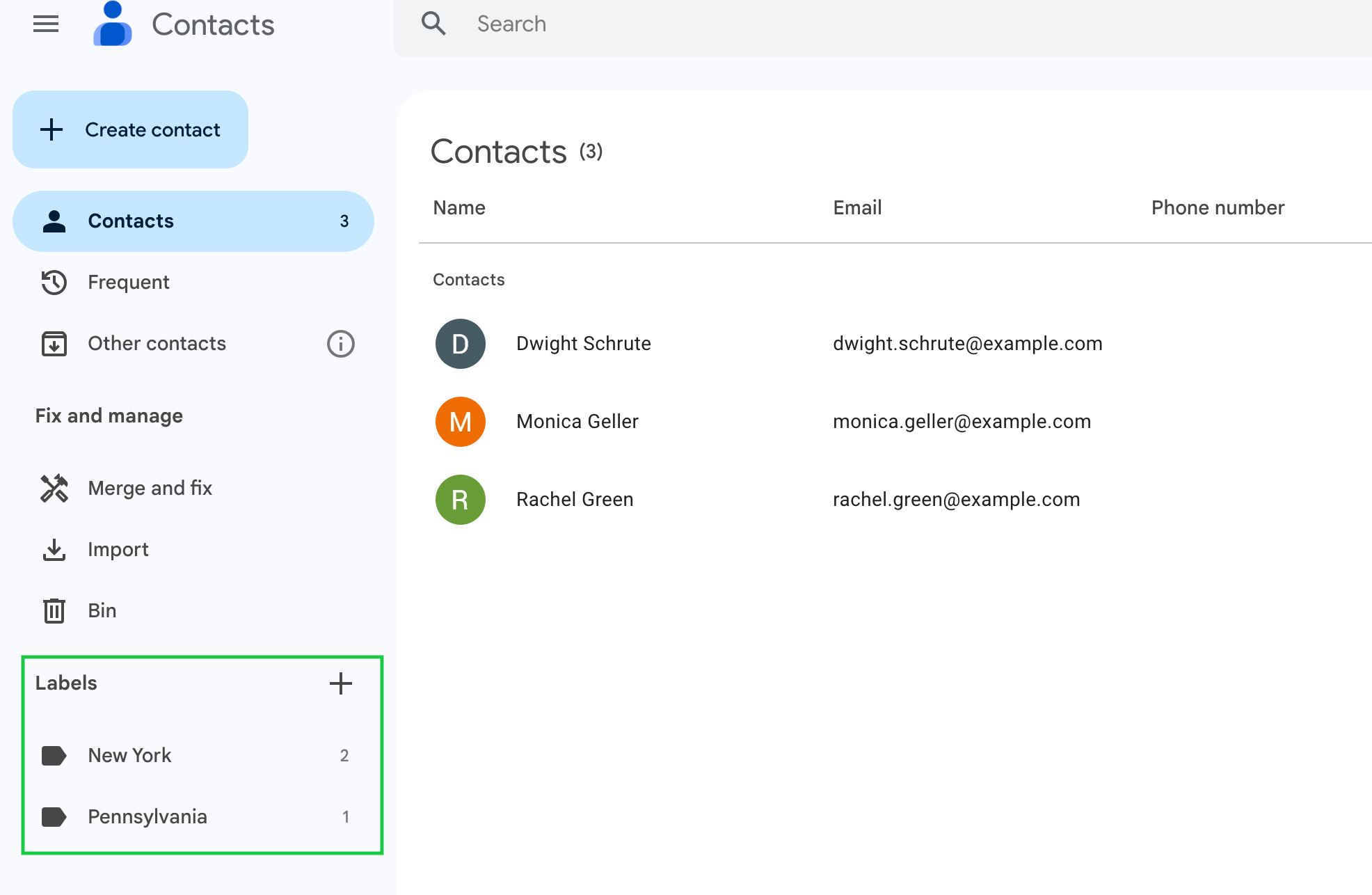The width and height of the screenshot is (1372, 895).
Task: Open Merge and fix
Action: pyautogui.click(x=193, y=489)
